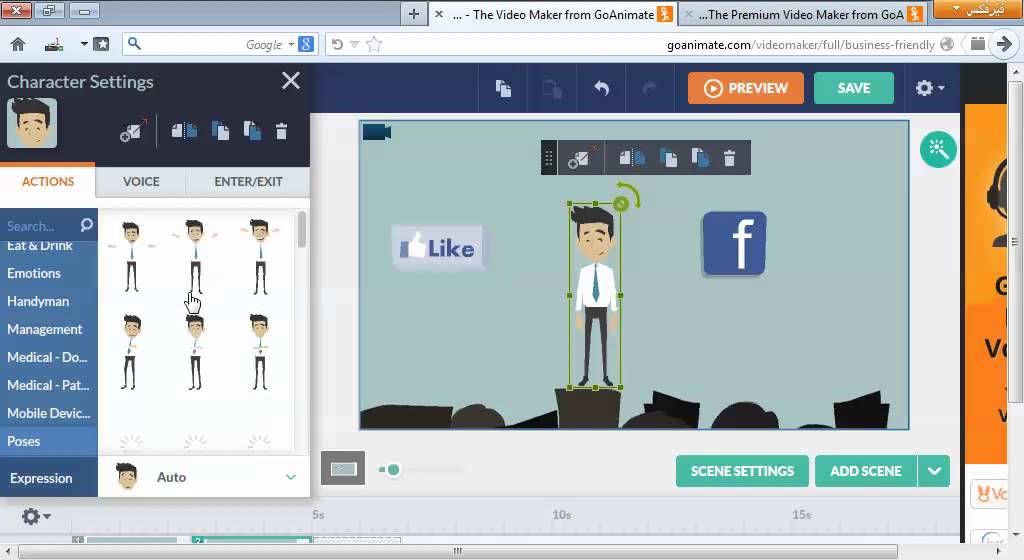1024x560 pixels.
Task: Delete character using Character Settings trash icon
Action: [281, 131]
